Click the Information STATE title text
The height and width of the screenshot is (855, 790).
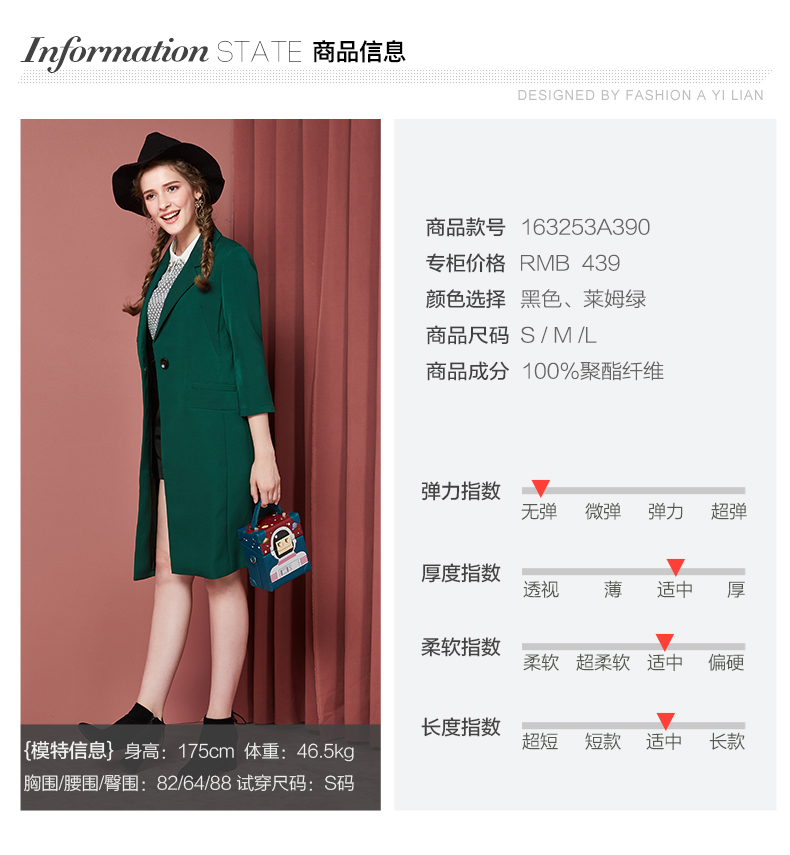(x=161, y=52)
